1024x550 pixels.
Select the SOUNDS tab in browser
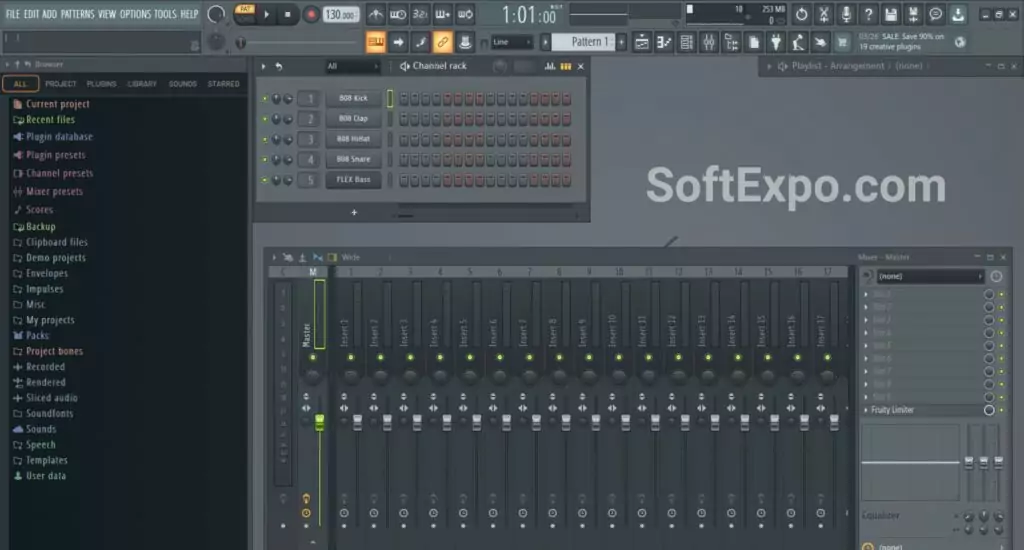(182, 84)
